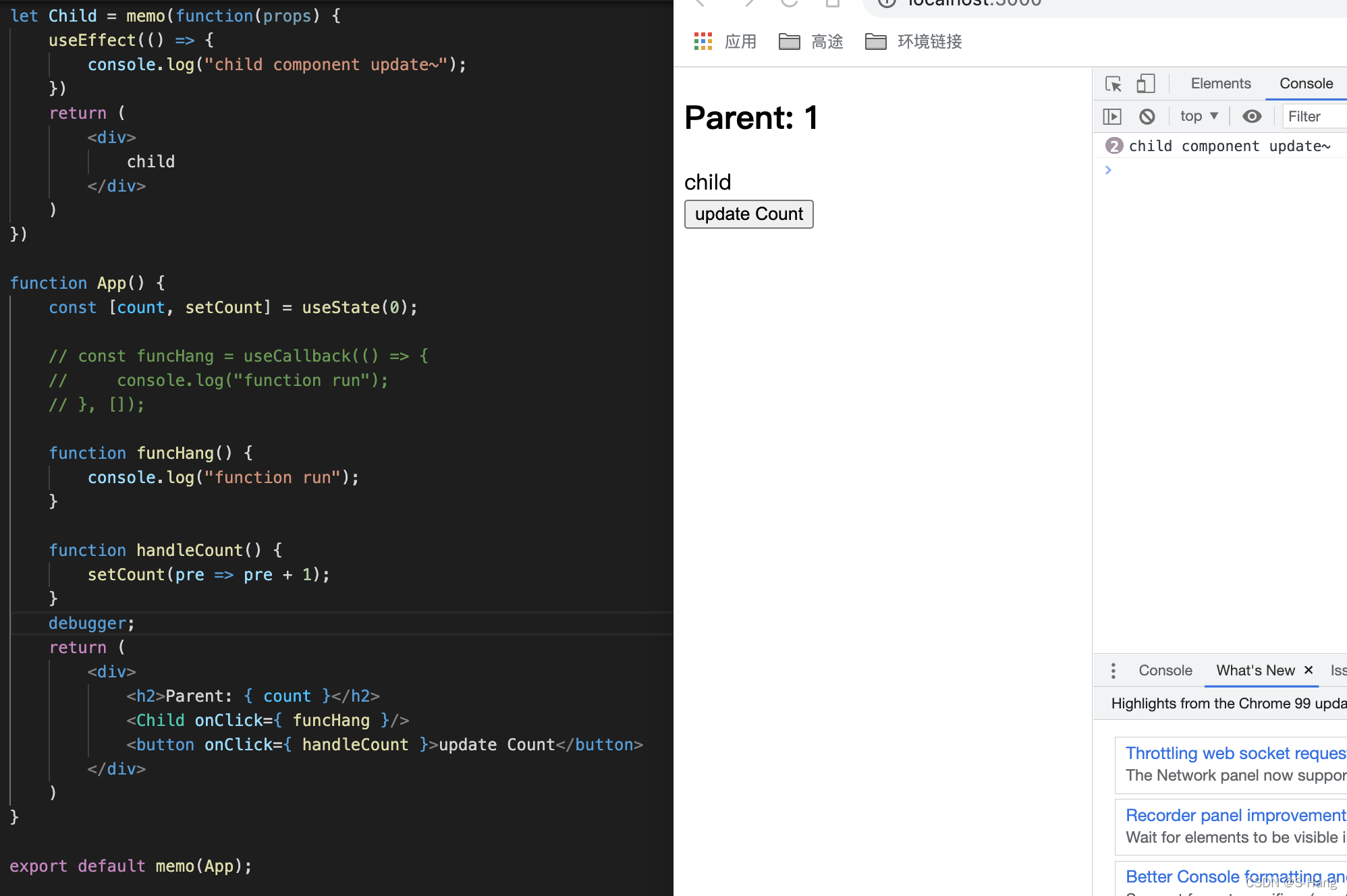
Task: Click the update Count button
Action: [748, 214]
